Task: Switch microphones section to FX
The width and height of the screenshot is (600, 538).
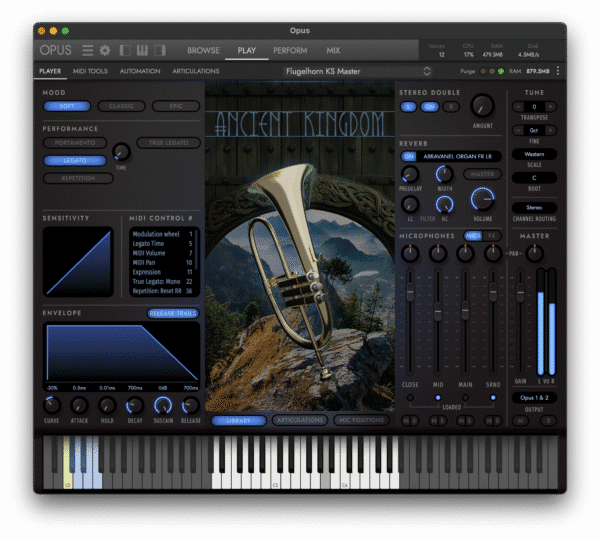Action: (492, 236)
